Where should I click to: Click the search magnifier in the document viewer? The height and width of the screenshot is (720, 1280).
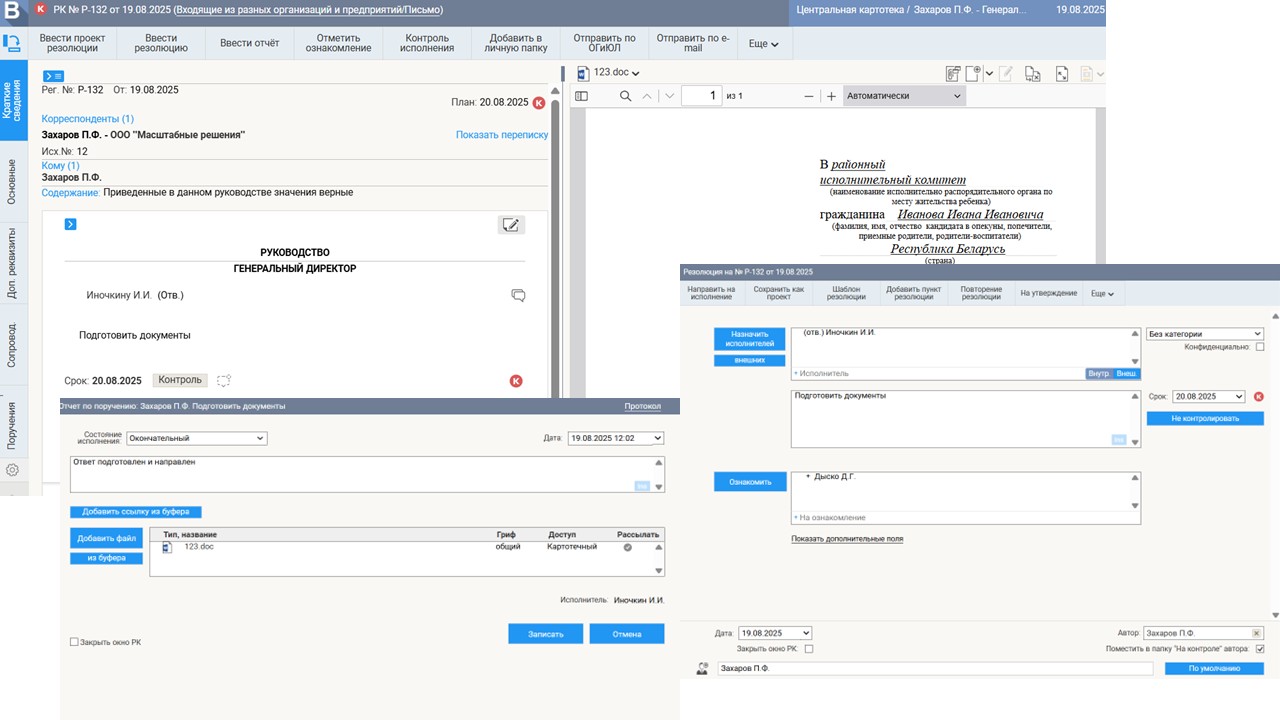coord(625,96)
